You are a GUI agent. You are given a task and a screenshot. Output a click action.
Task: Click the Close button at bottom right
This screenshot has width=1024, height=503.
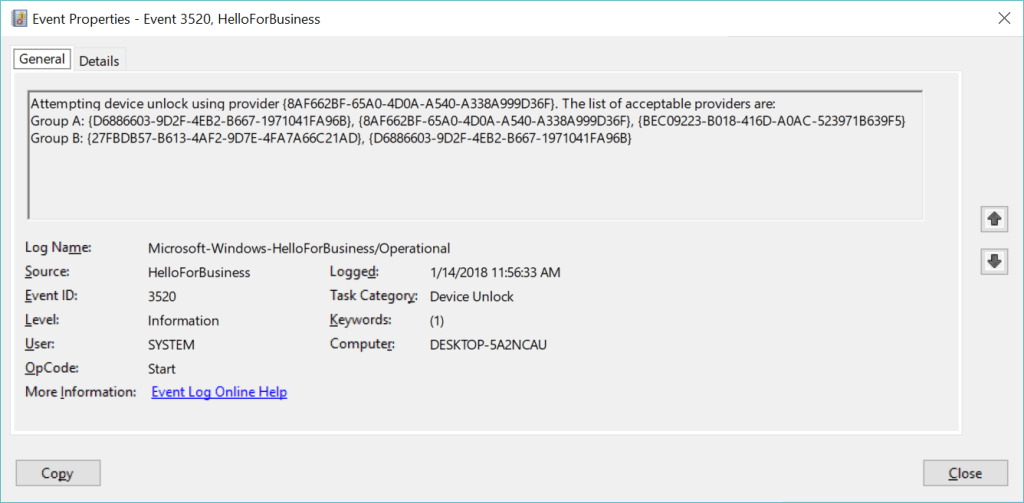964,473
